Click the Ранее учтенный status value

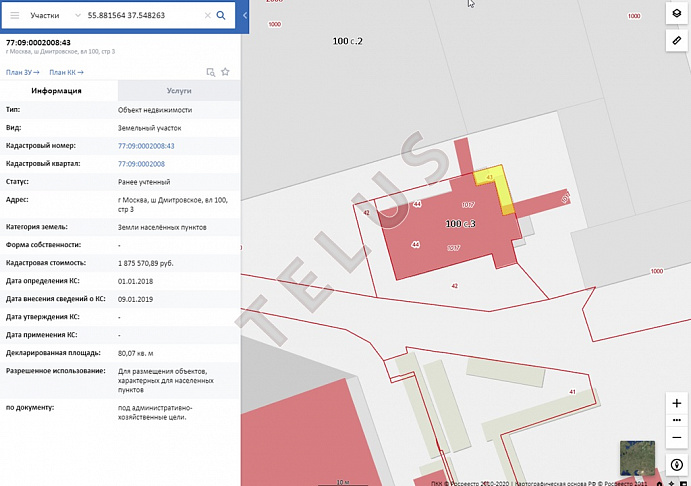click(144, 182)
